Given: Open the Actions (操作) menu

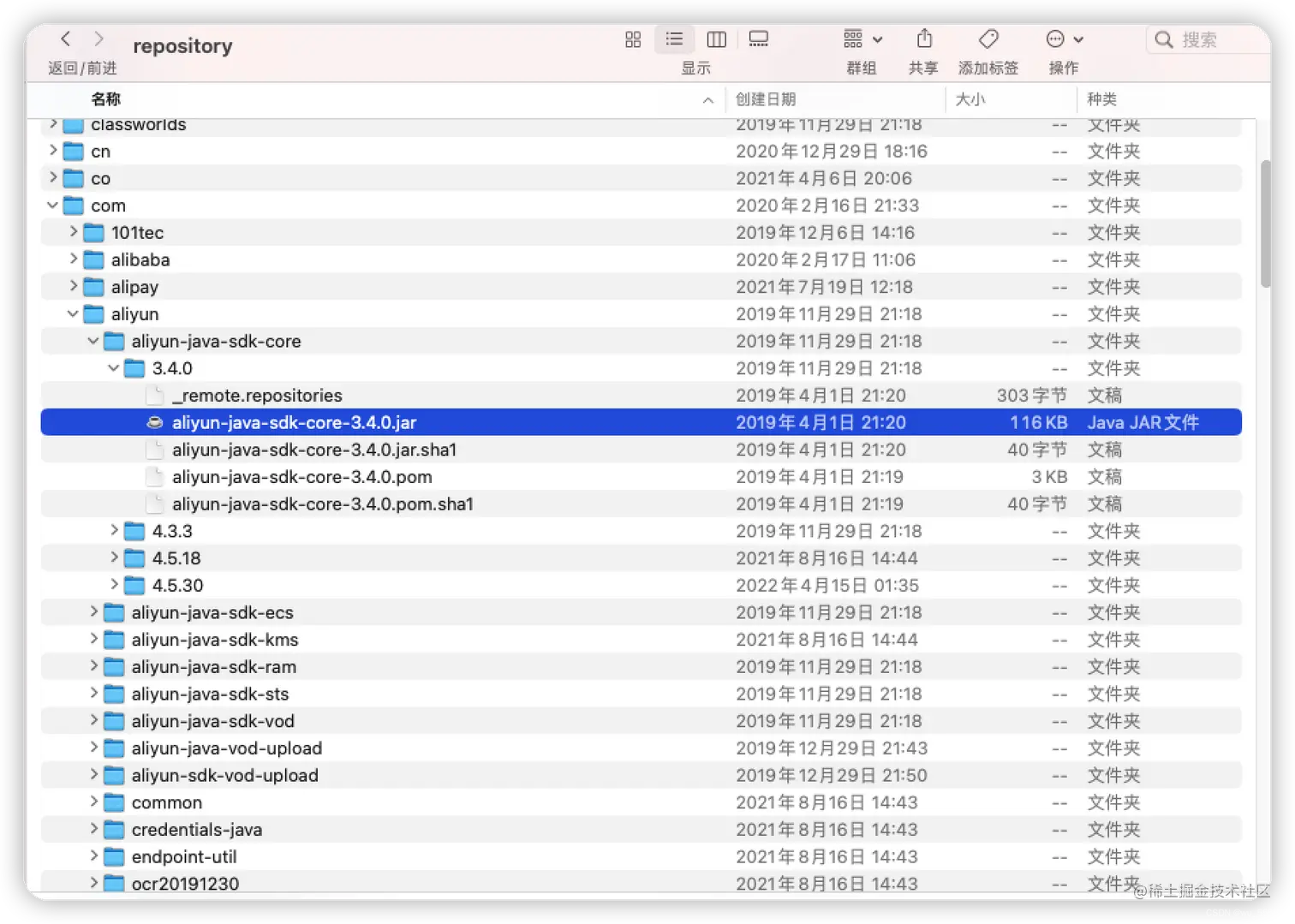Looking at the screenshot, I should (x=1065, y=39).
